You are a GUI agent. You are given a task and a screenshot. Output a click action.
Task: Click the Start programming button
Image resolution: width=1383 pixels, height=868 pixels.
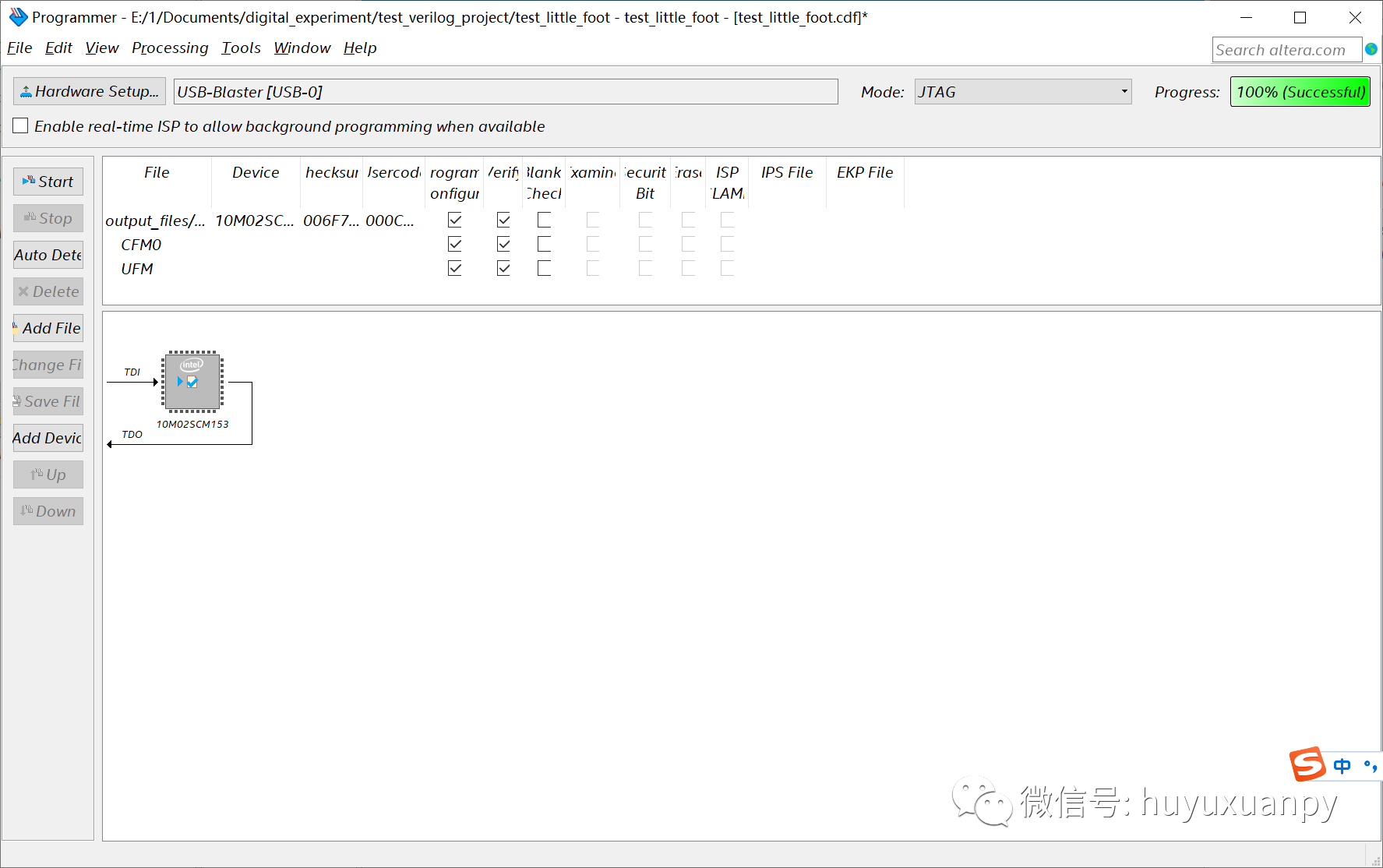coord(48,182)
